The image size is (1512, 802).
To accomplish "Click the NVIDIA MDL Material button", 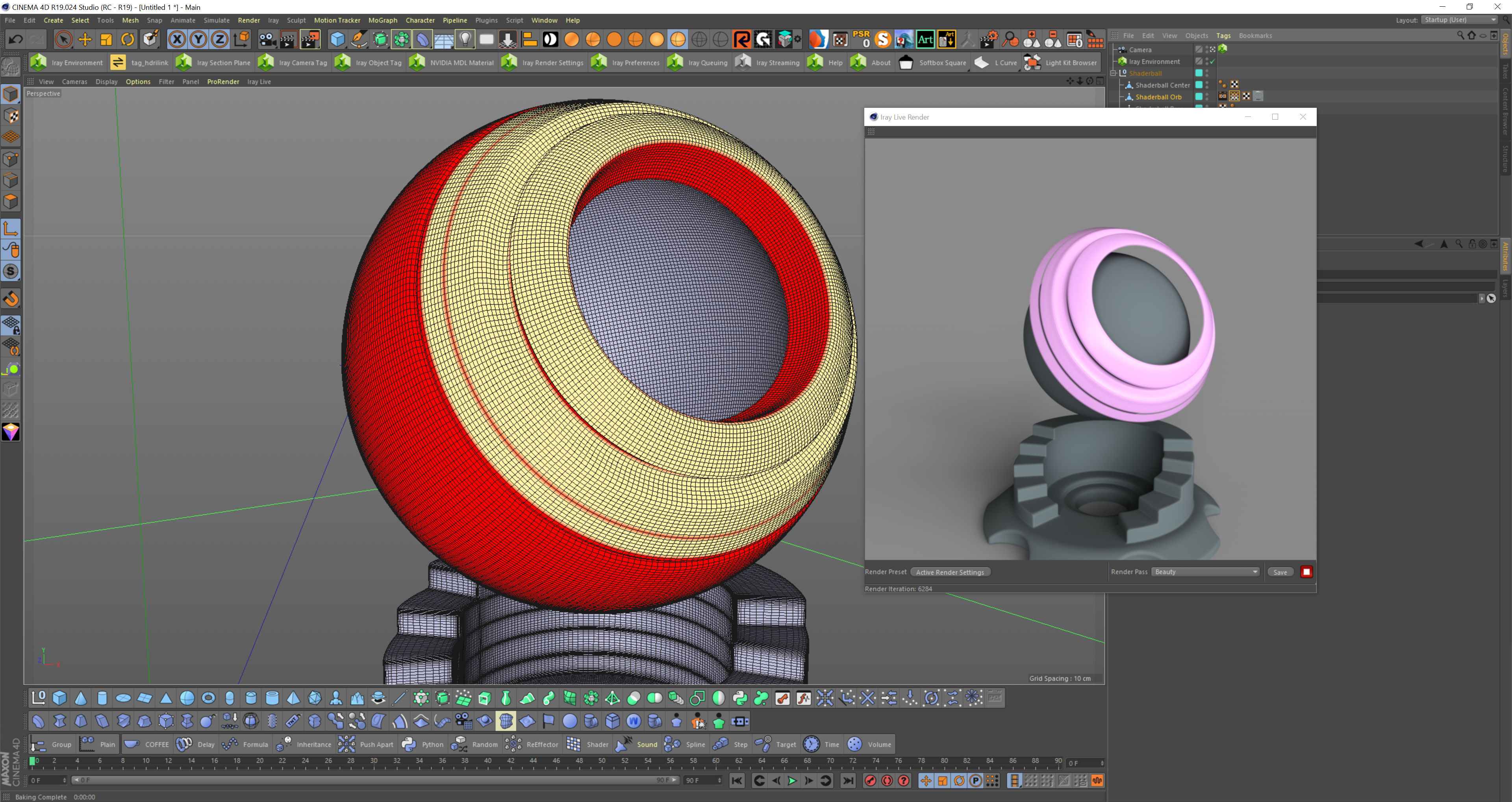I will [x=451, y=62].
